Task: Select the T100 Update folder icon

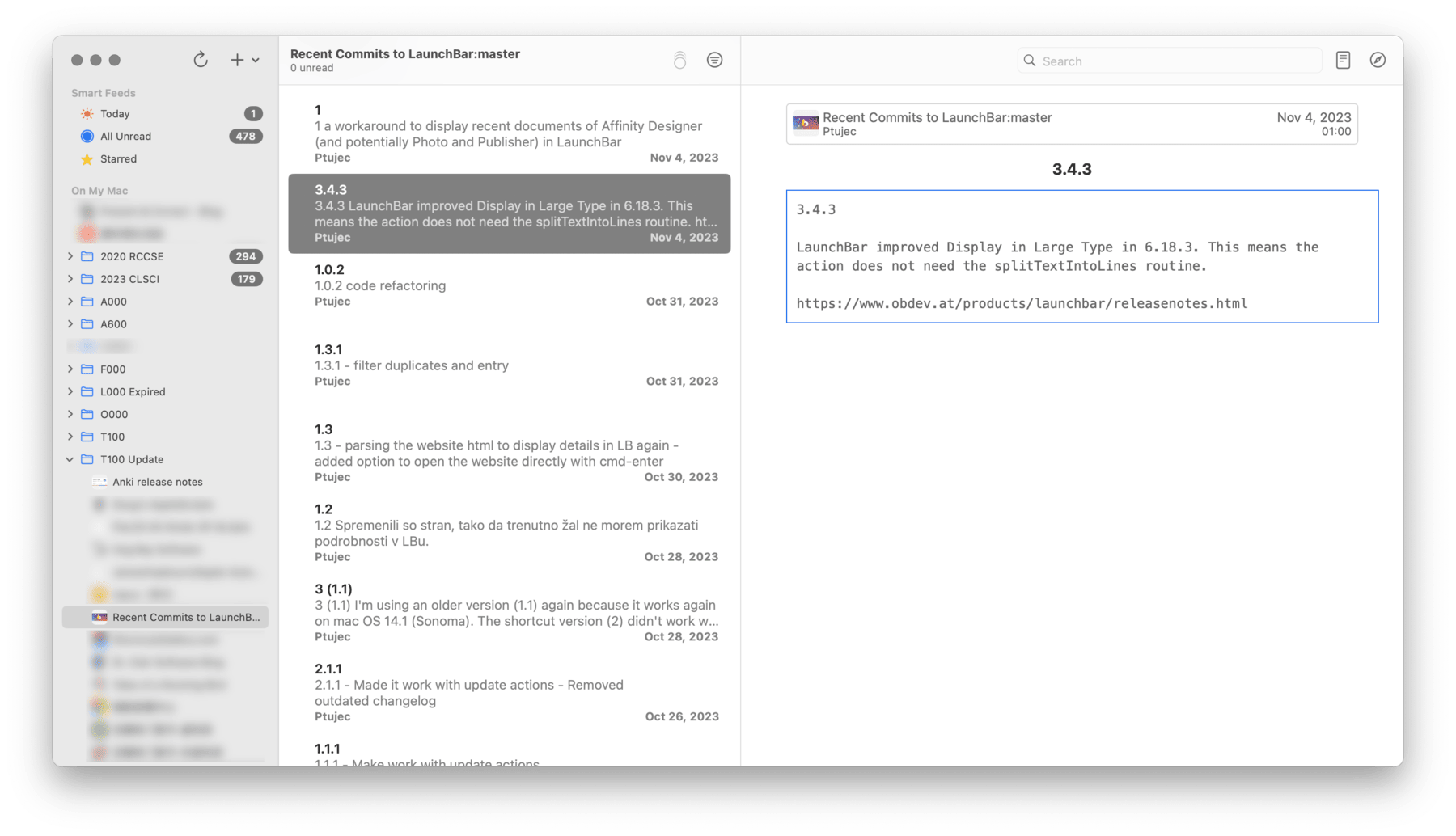Action: pyautogui.click(x=87, y=460)
